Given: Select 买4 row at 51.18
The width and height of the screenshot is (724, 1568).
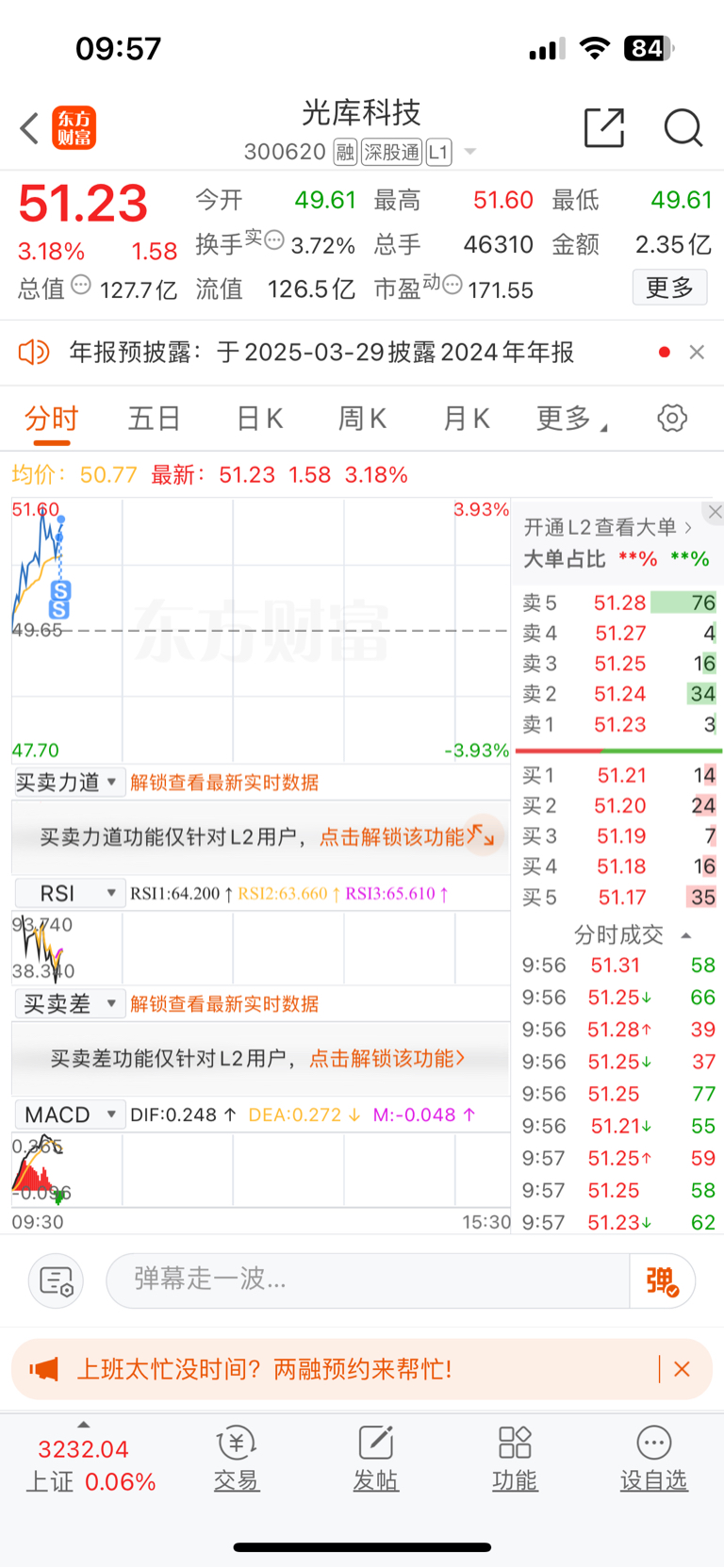Looking at the screenshot, I should (x=619, y=866).
